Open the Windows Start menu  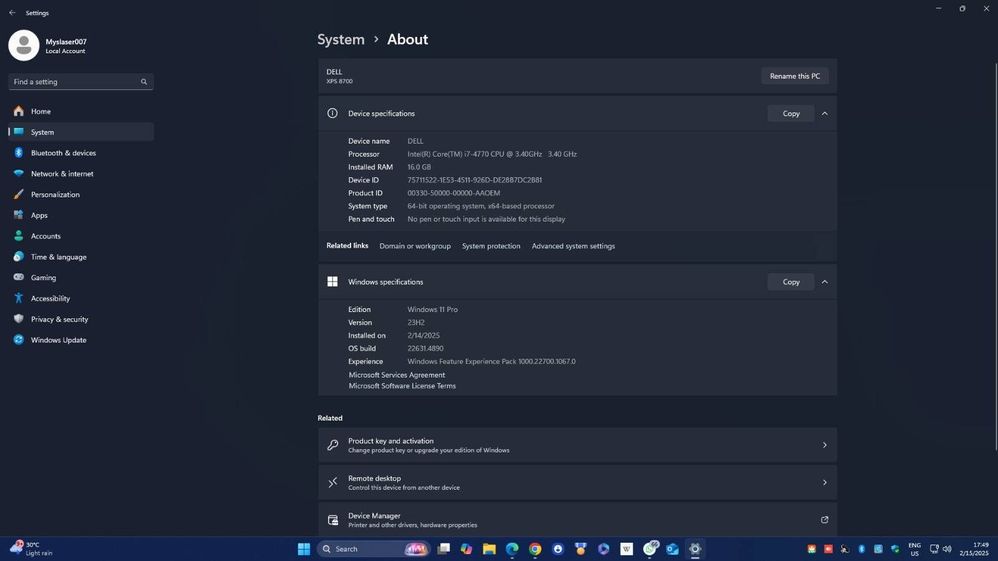coord(304,549)
